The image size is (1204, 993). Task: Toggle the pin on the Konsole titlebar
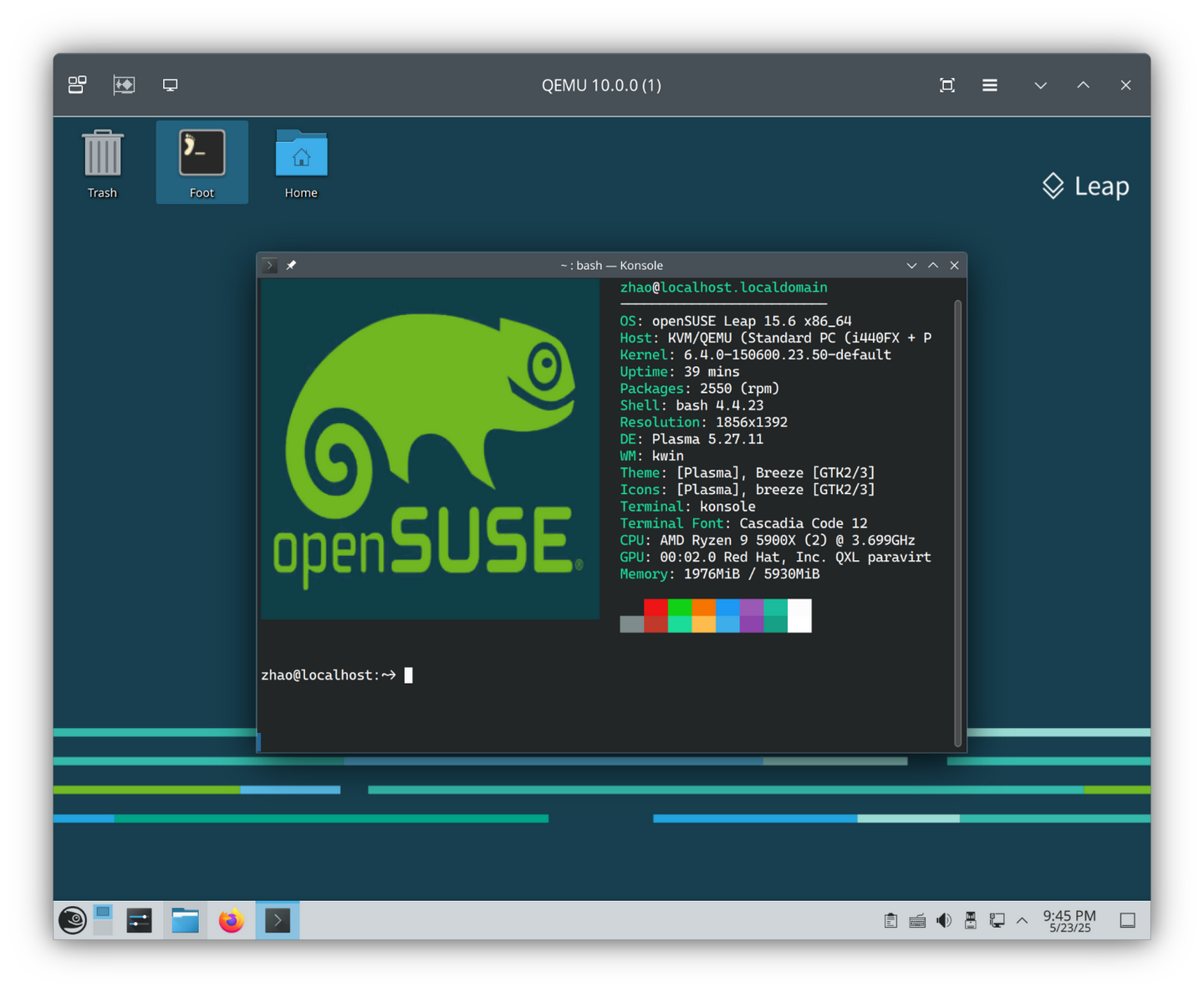[x=291, y=265]
